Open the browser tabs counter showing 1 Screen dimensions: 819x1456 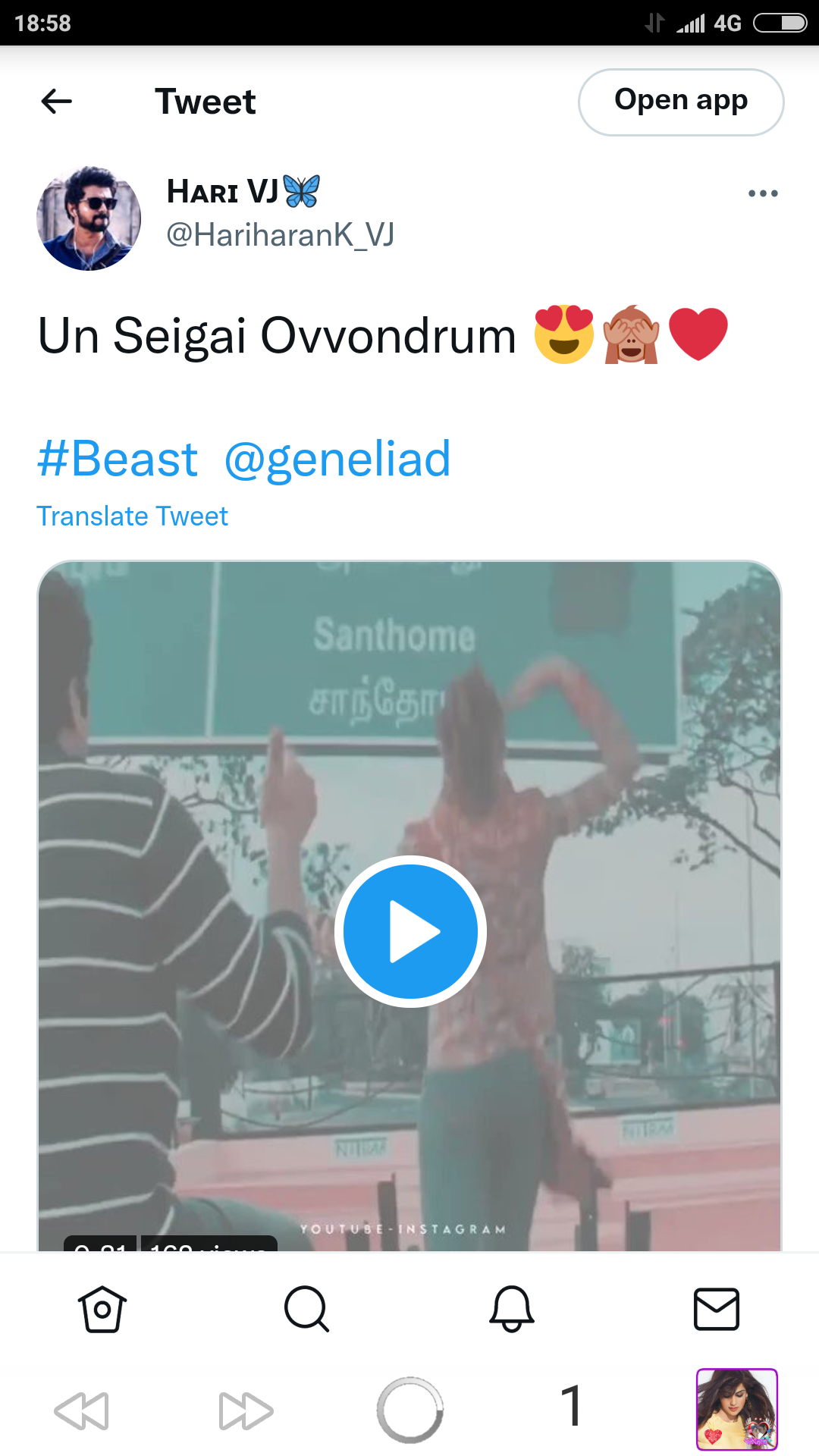coord(572,1405)
